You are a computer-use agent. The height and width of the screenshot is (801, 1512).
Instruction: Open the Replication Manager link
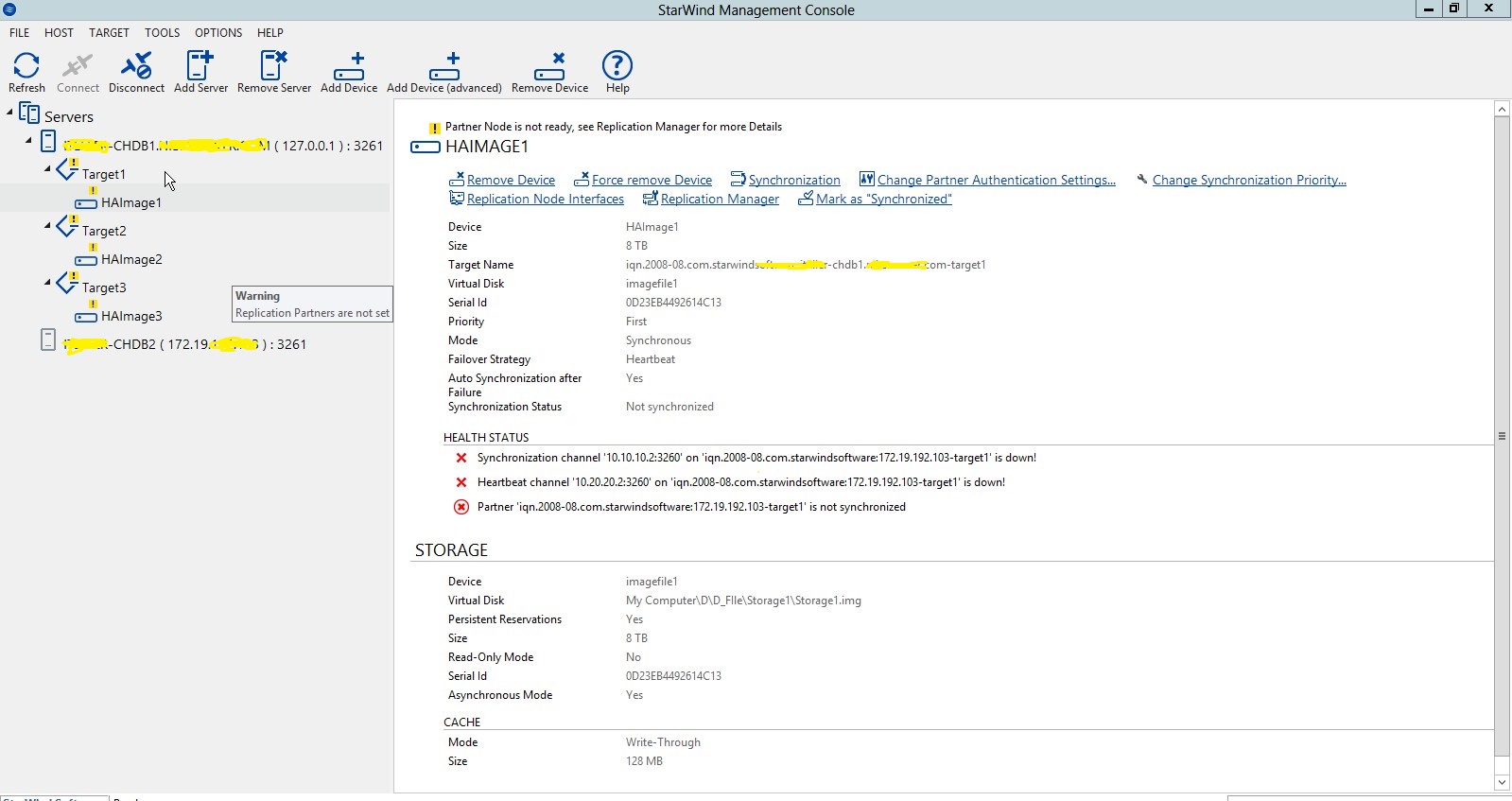click(720, 199)
